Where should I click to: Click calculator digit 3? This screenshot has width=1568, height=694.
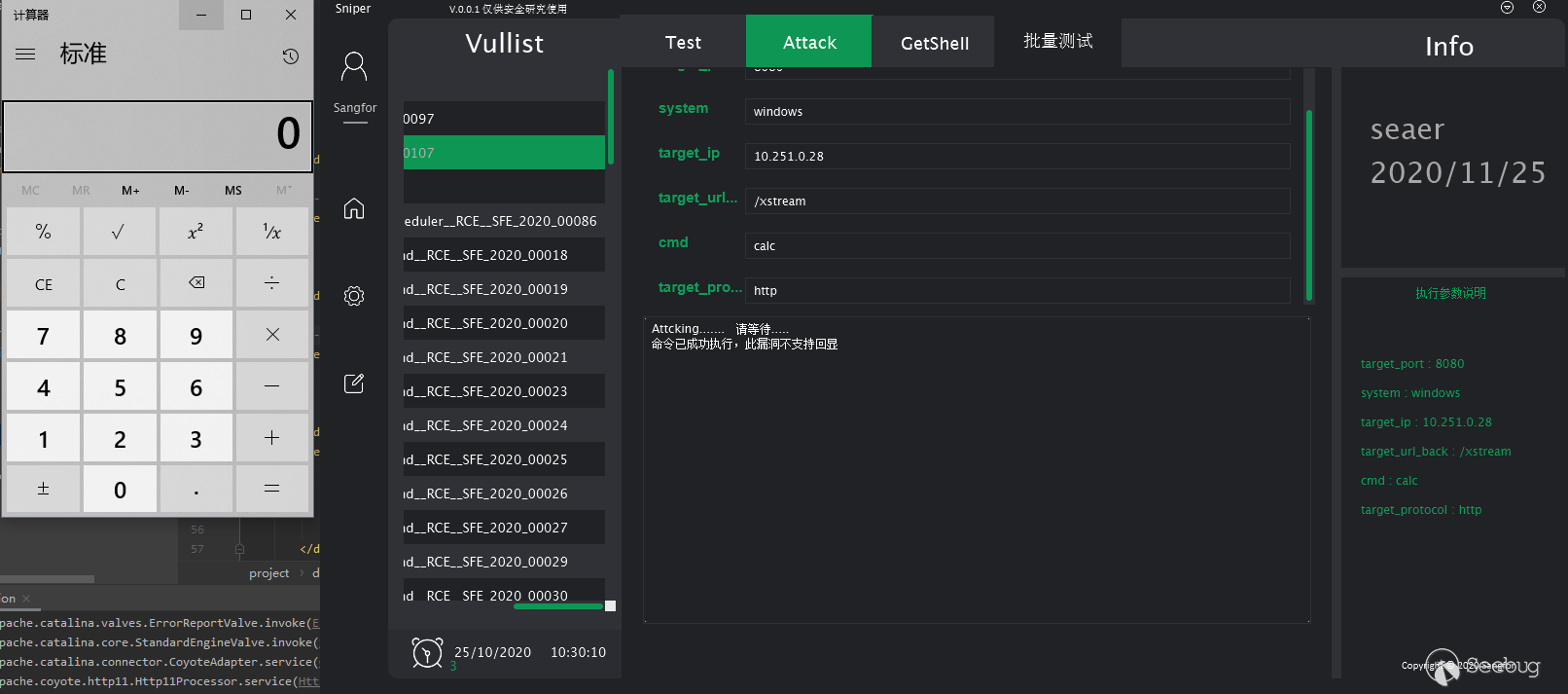(196, 438)
